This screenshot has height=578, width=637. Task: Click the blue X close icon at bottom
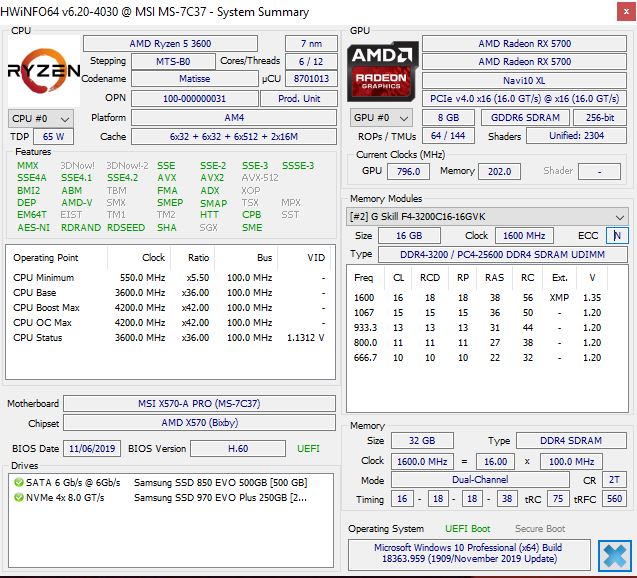(614, 556)
